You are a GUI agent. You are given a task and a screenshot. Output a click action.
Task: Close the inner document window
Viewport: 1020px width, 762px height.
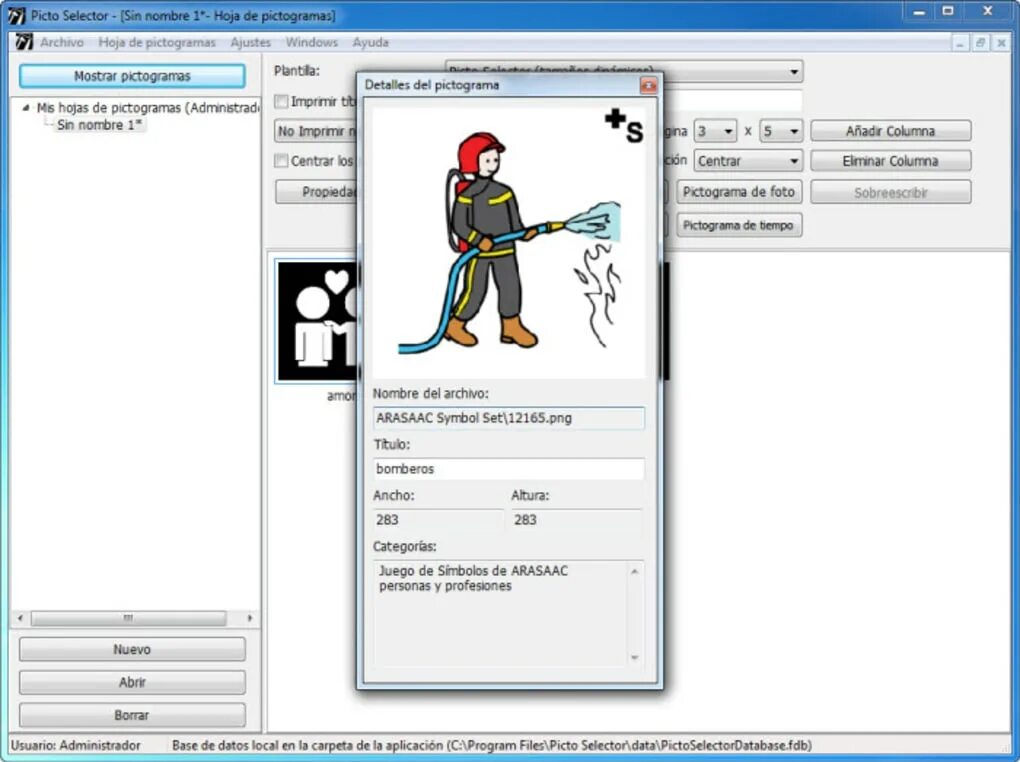(1001, 43)
